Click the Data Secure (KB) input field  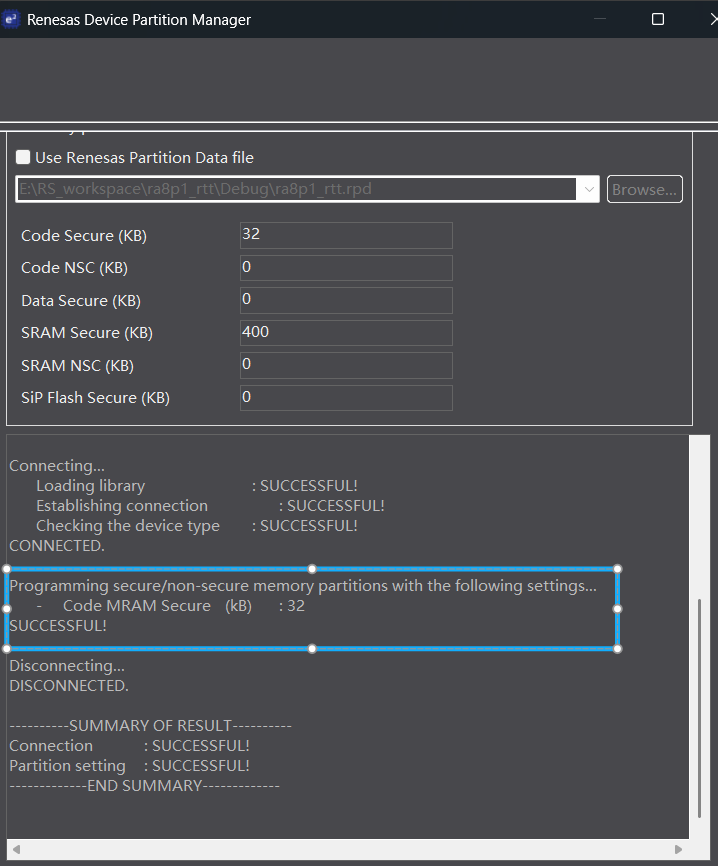point(346,300)
